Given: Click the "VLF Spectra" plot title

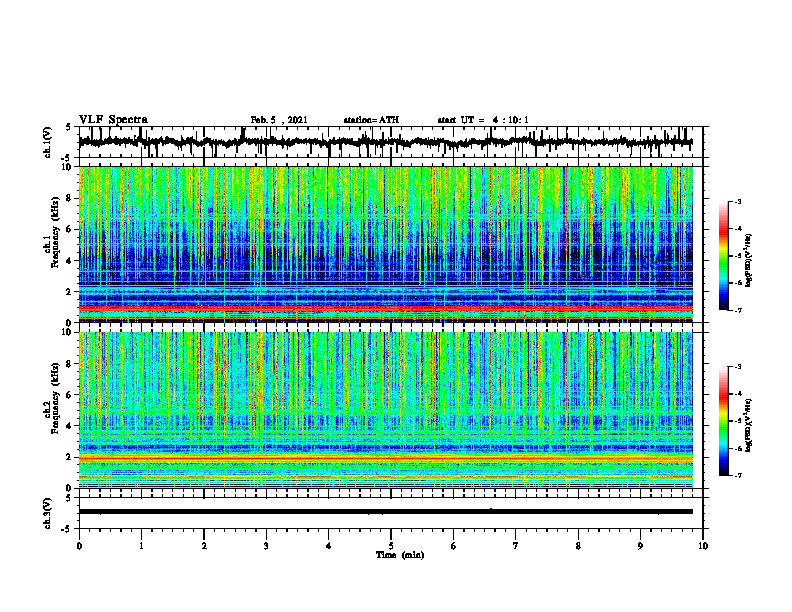Looking at the screenshot, I should point(113,120).
